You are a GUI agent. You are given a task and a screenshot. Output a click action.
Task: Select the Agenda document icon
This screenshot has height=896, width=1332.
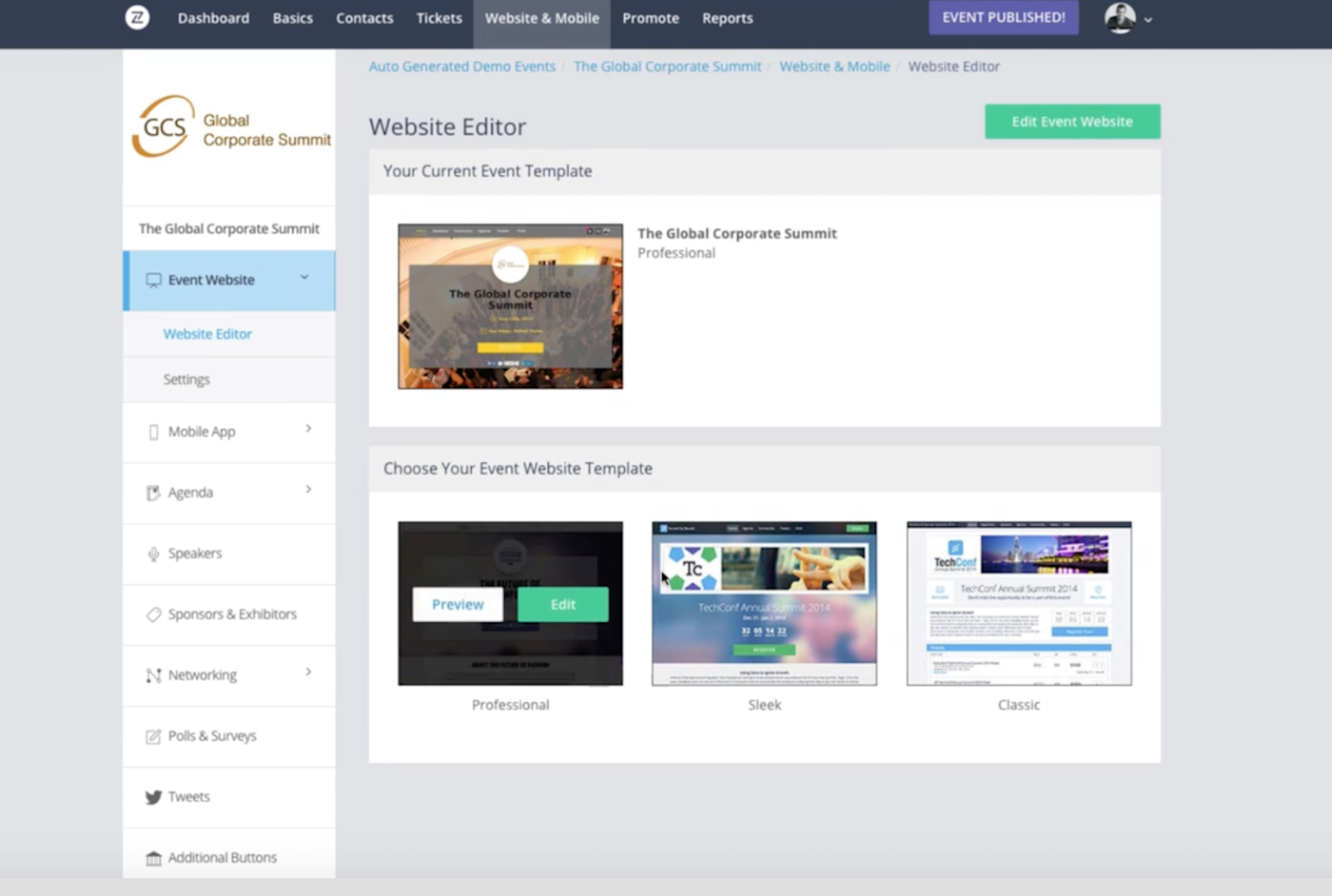coord(154,492)
